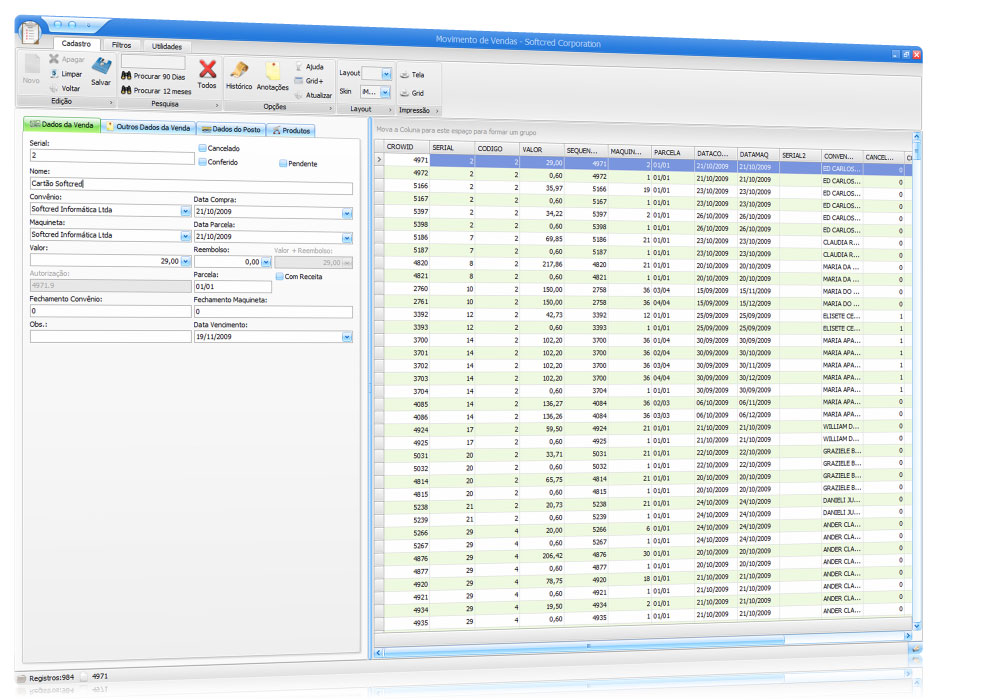Switch to the Filtros ribbon tab
The height and width of the screenshot is (700, 982).
point(121,45)
